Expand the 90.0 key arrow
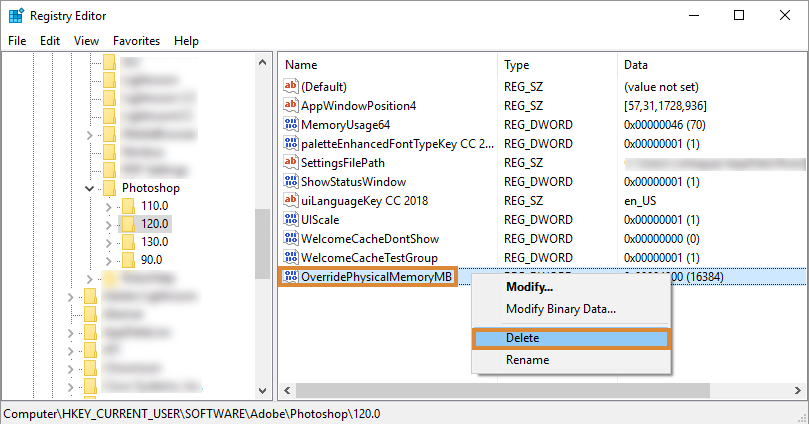 click(109, 260)
